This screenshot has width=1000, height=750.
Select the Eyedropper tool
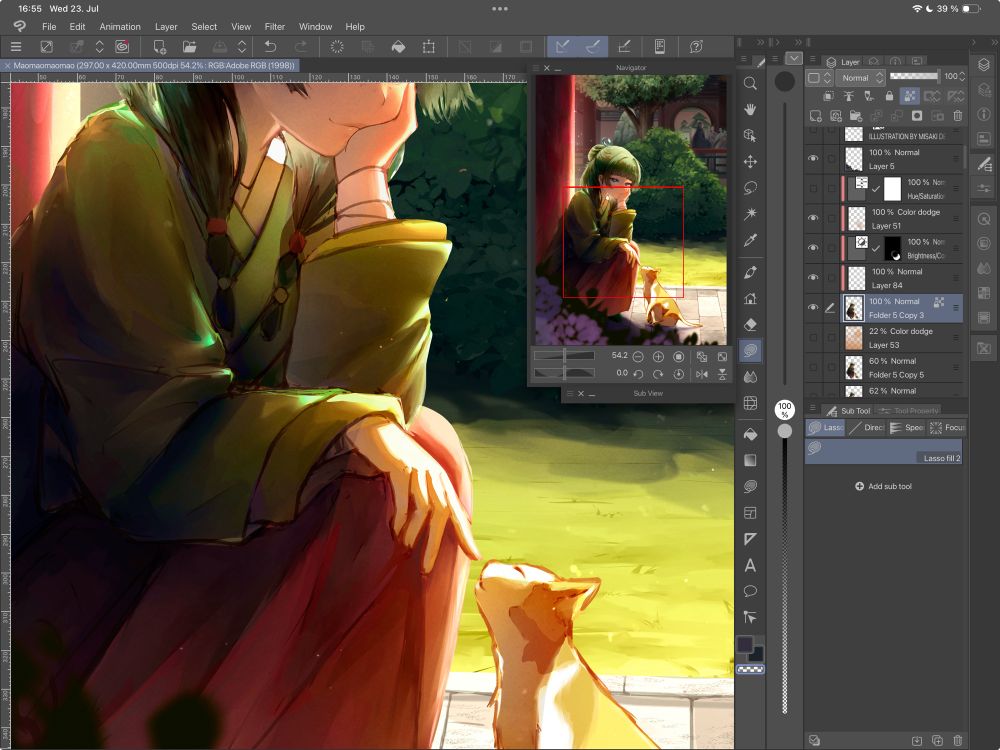pyautogui.click(x=750, y=240)
